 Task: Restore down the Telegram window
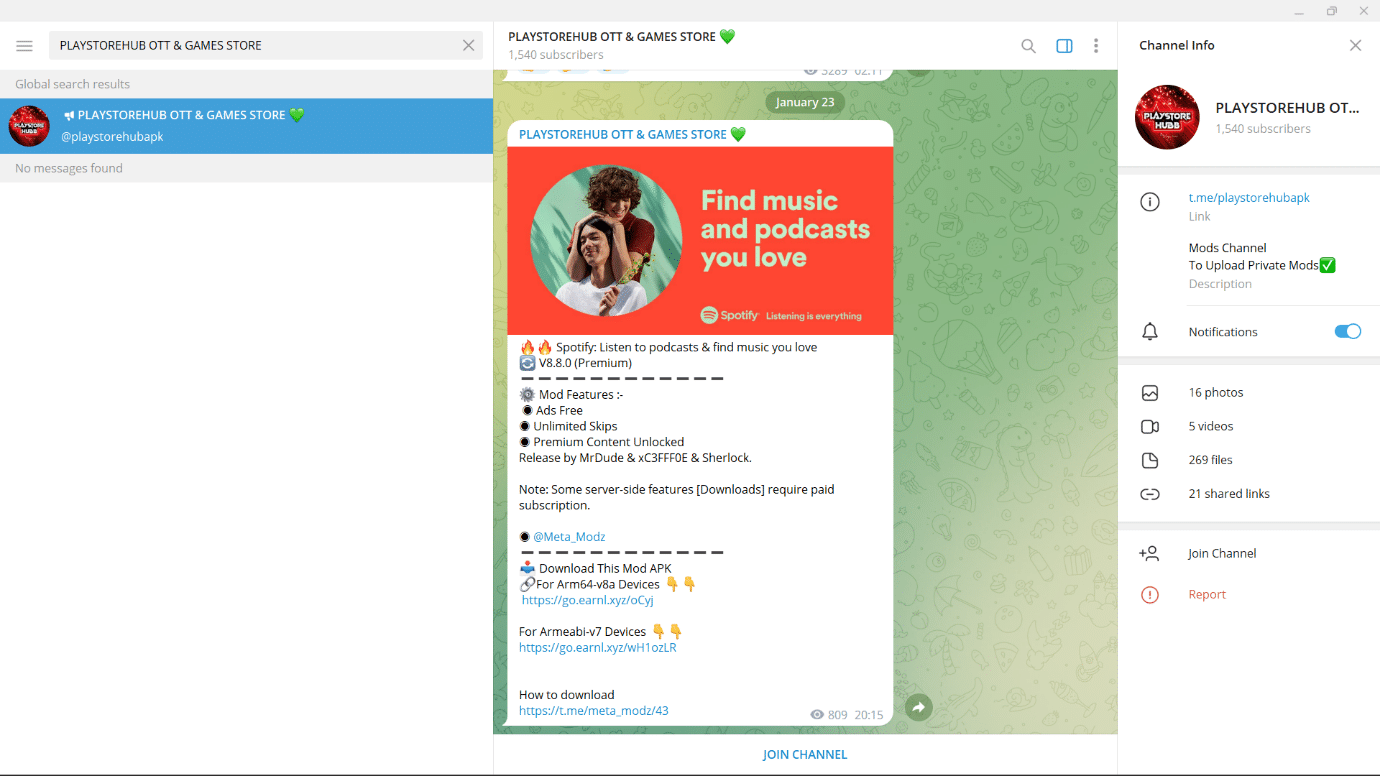tap(1332, 11)
